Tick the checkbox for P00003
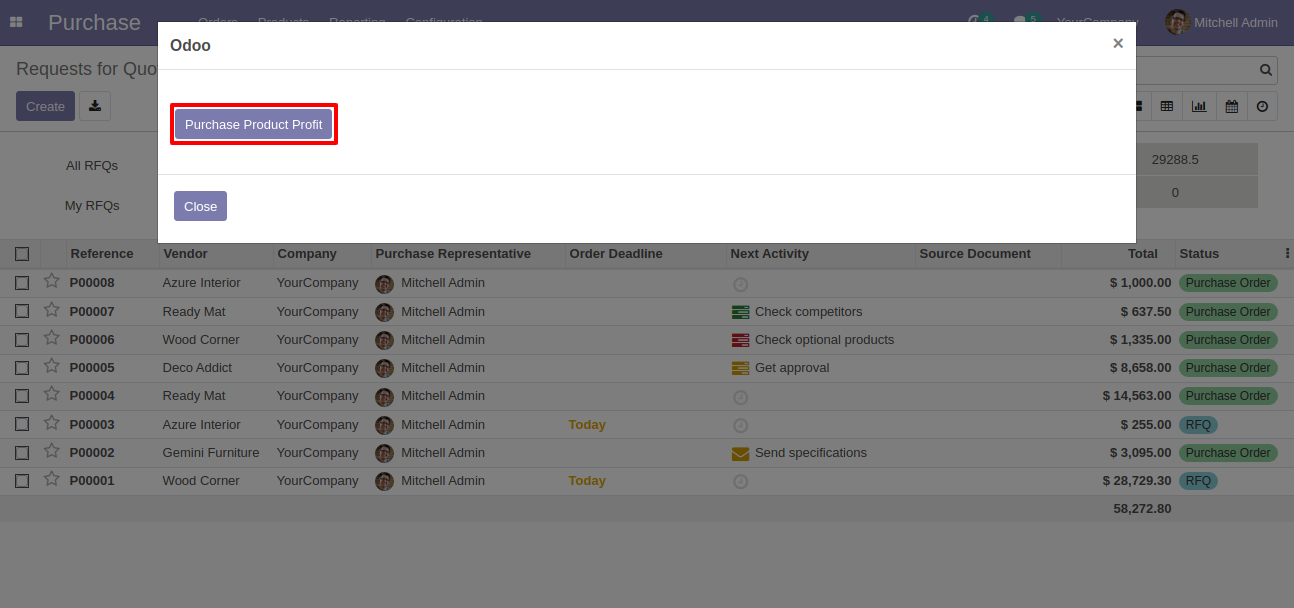The width and height of the screenshot is (1294, 608). [22, 425]
